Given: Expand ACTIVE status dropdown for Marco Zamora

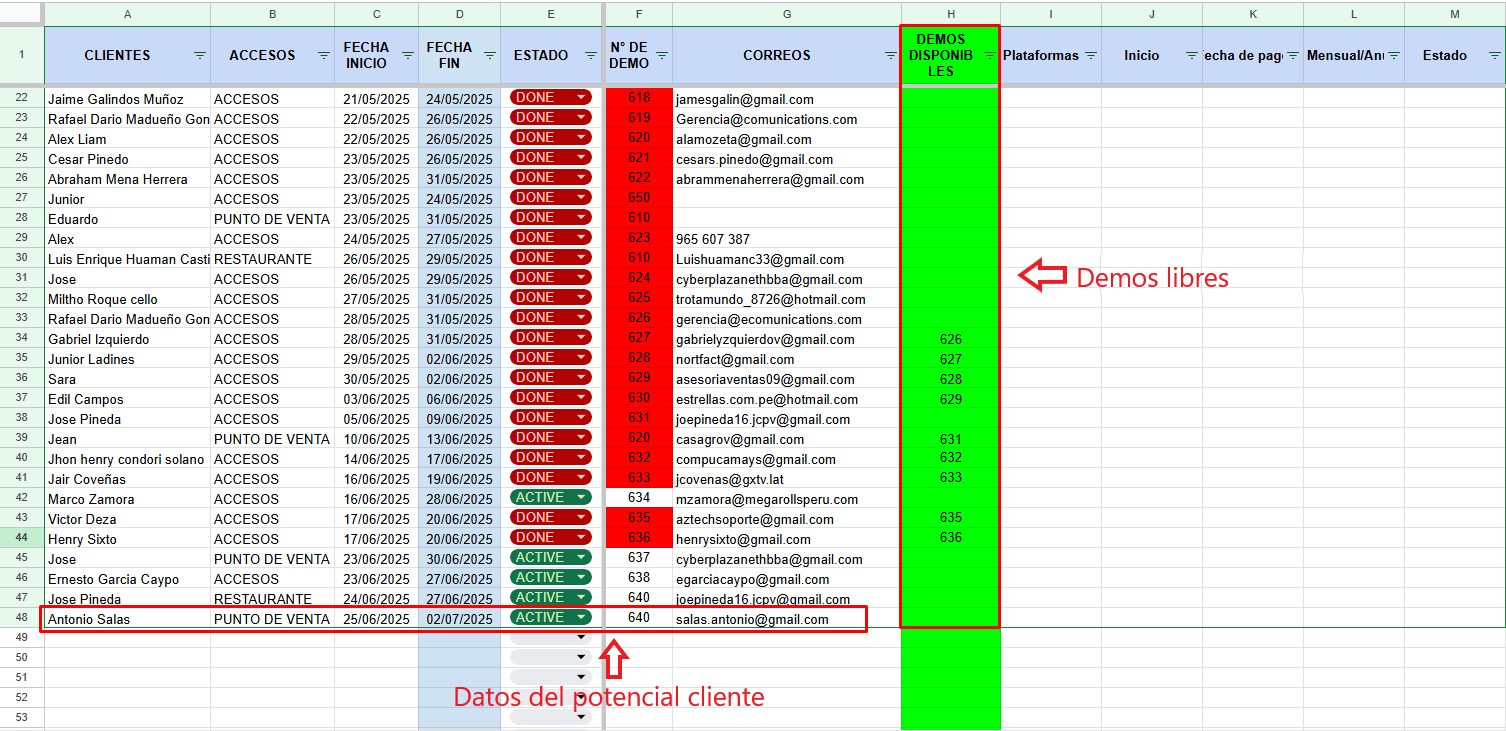Looking at the screenshot, I should [x=581, y=498].
